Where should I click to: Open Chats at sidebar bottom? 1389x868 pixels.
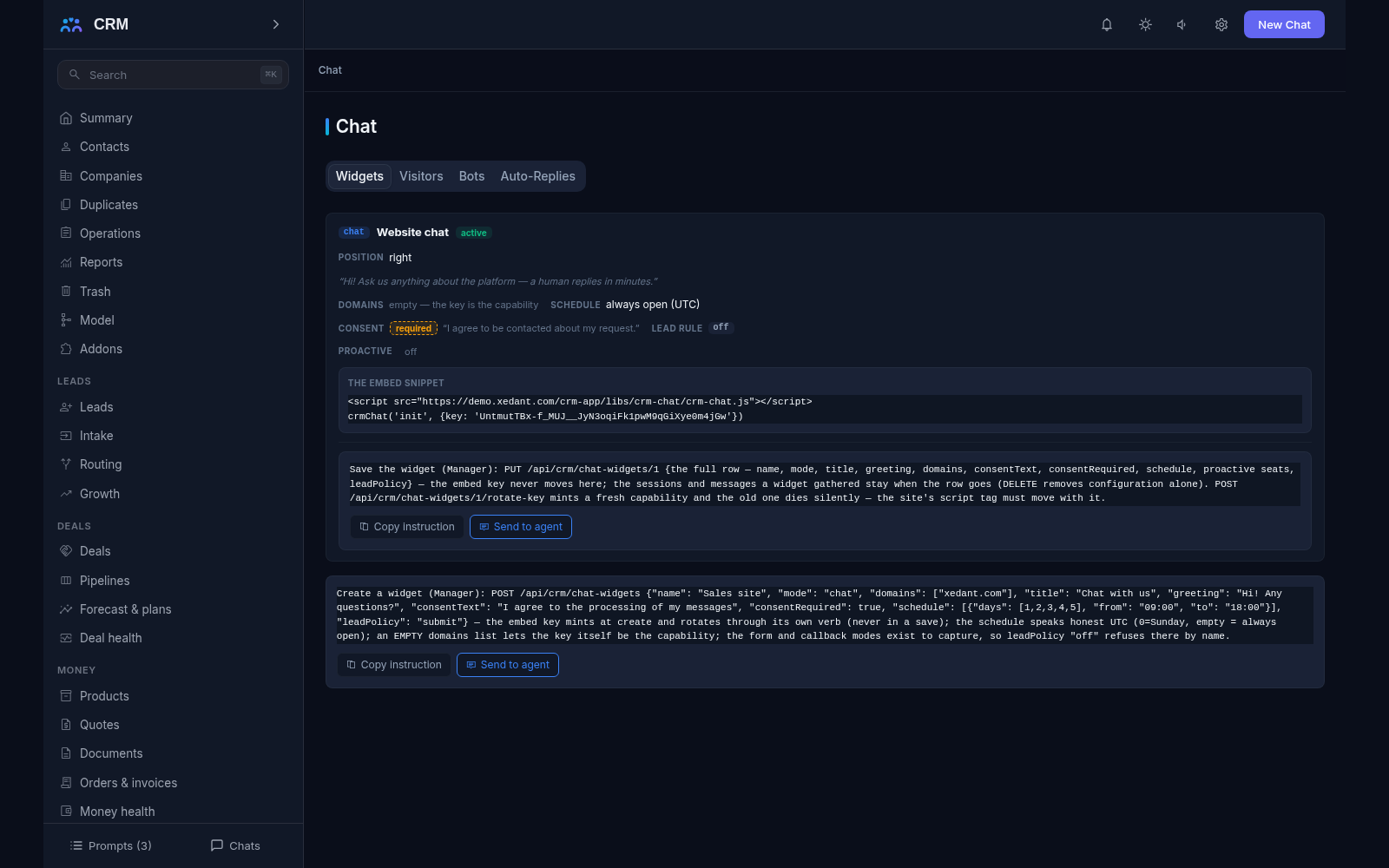[x=235, y=845]
